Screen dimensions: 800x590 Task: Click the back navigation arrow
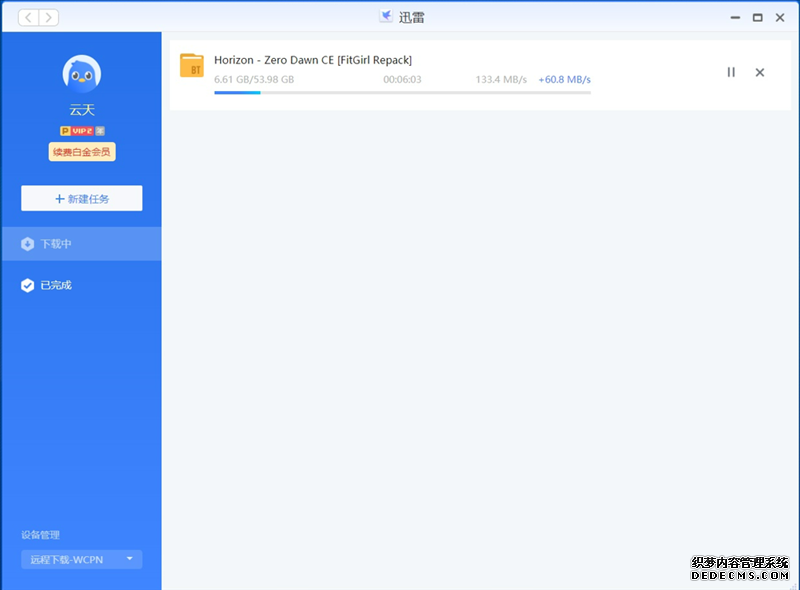(28, 17)
